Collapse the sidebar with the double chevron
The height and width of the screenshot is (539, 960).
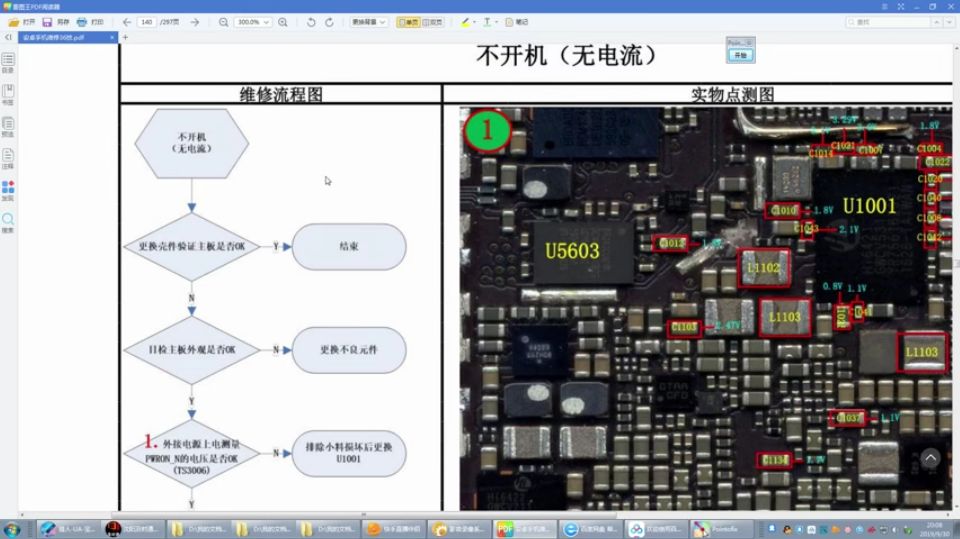coord(8,37)
